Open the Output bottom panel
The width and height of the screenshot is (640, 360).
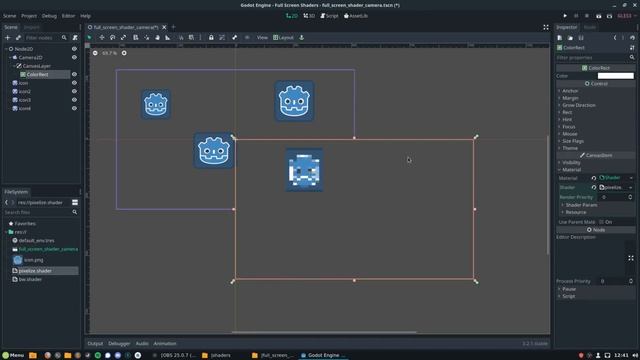(95, 344)
